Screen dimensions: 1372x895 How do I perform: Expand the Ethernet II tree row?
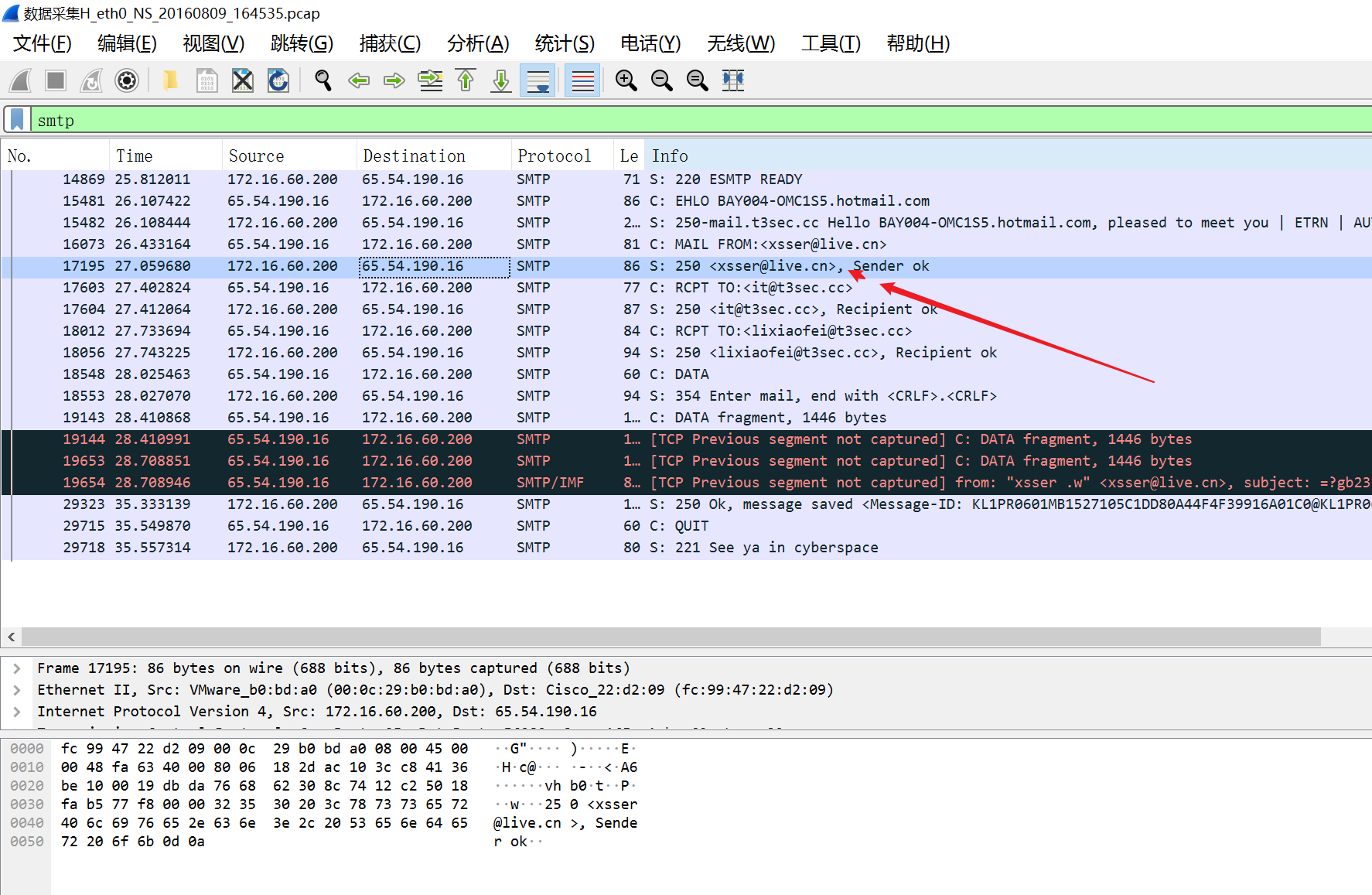17,690
